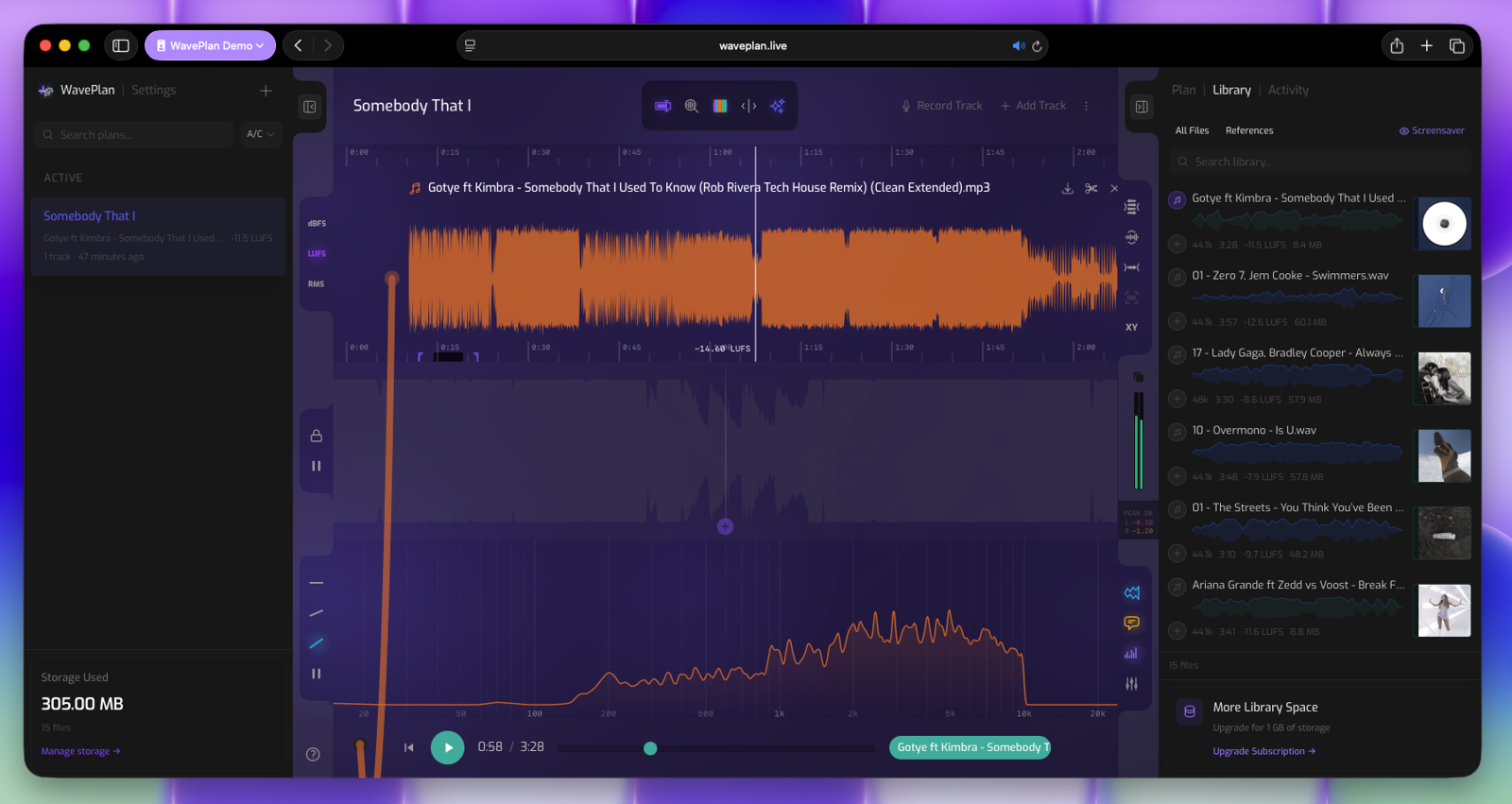
Task: Switch the meter to LUFS
Action: click(317, 254)
